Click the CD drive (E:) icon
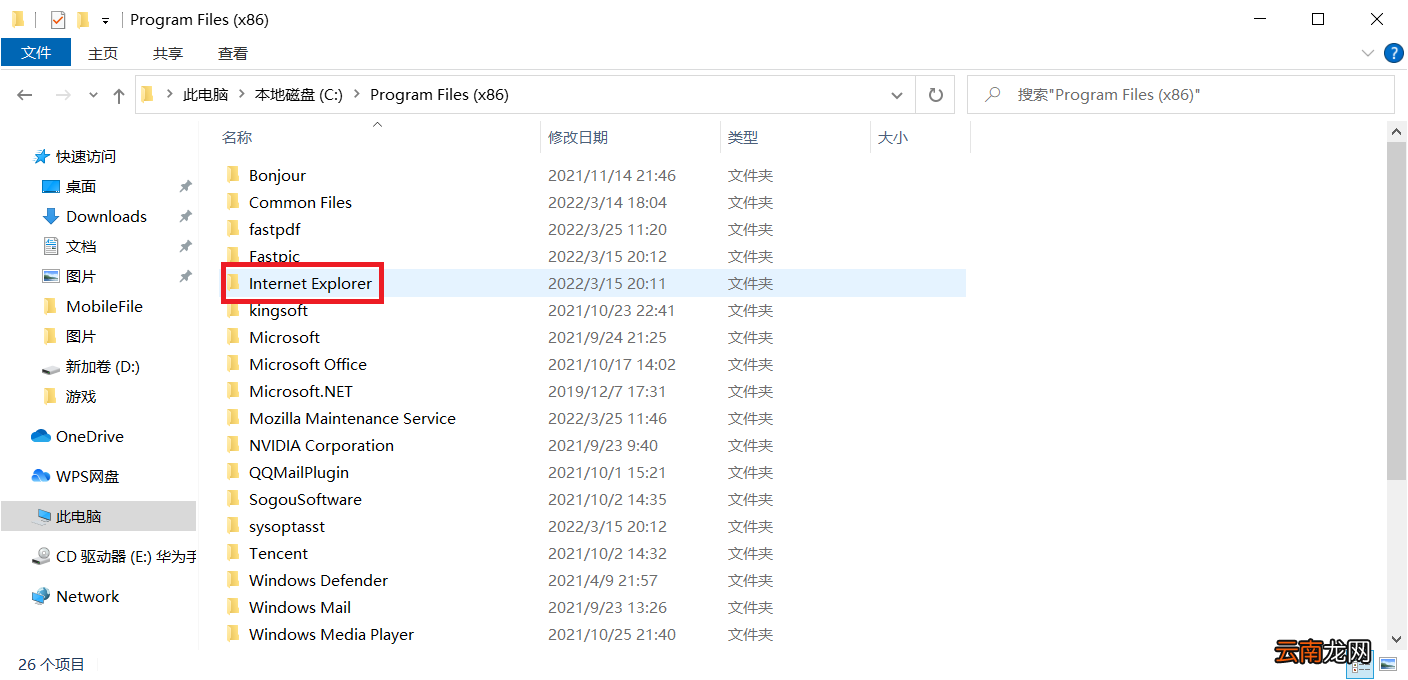This screenshot has height=680, width=1408. (41, 556)
